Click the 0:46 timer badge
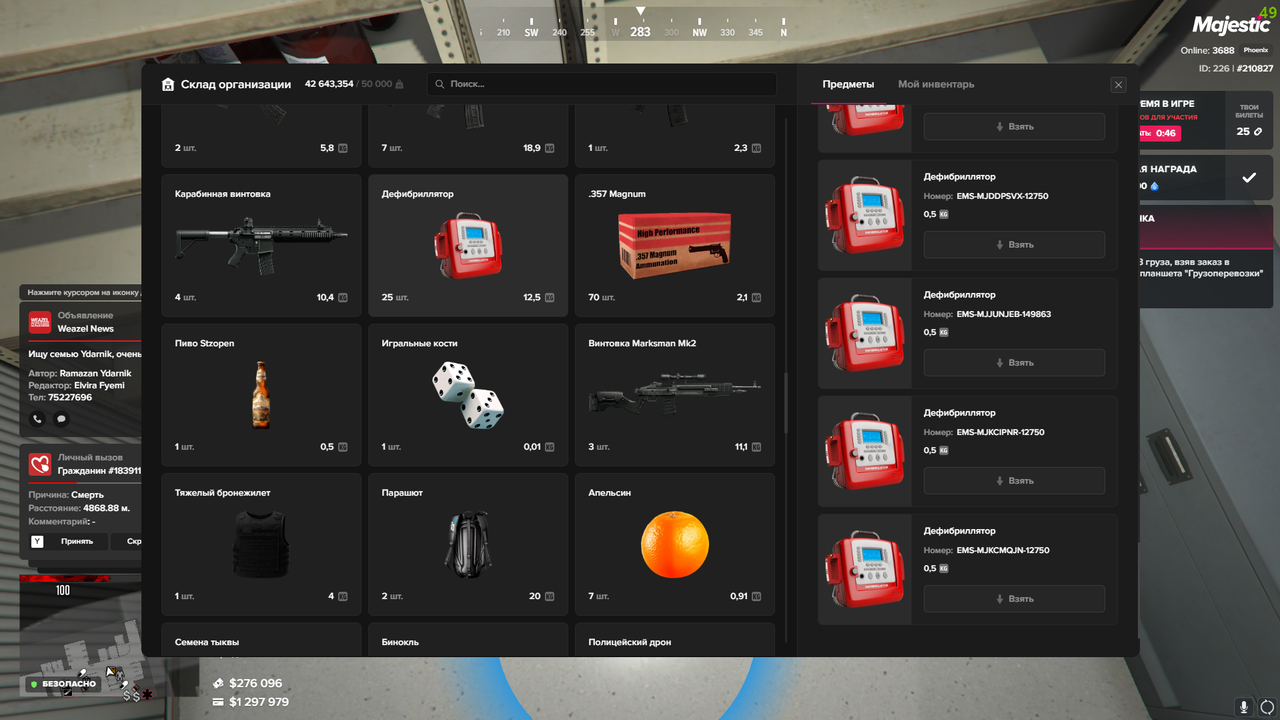 (x=1162, y=133)
